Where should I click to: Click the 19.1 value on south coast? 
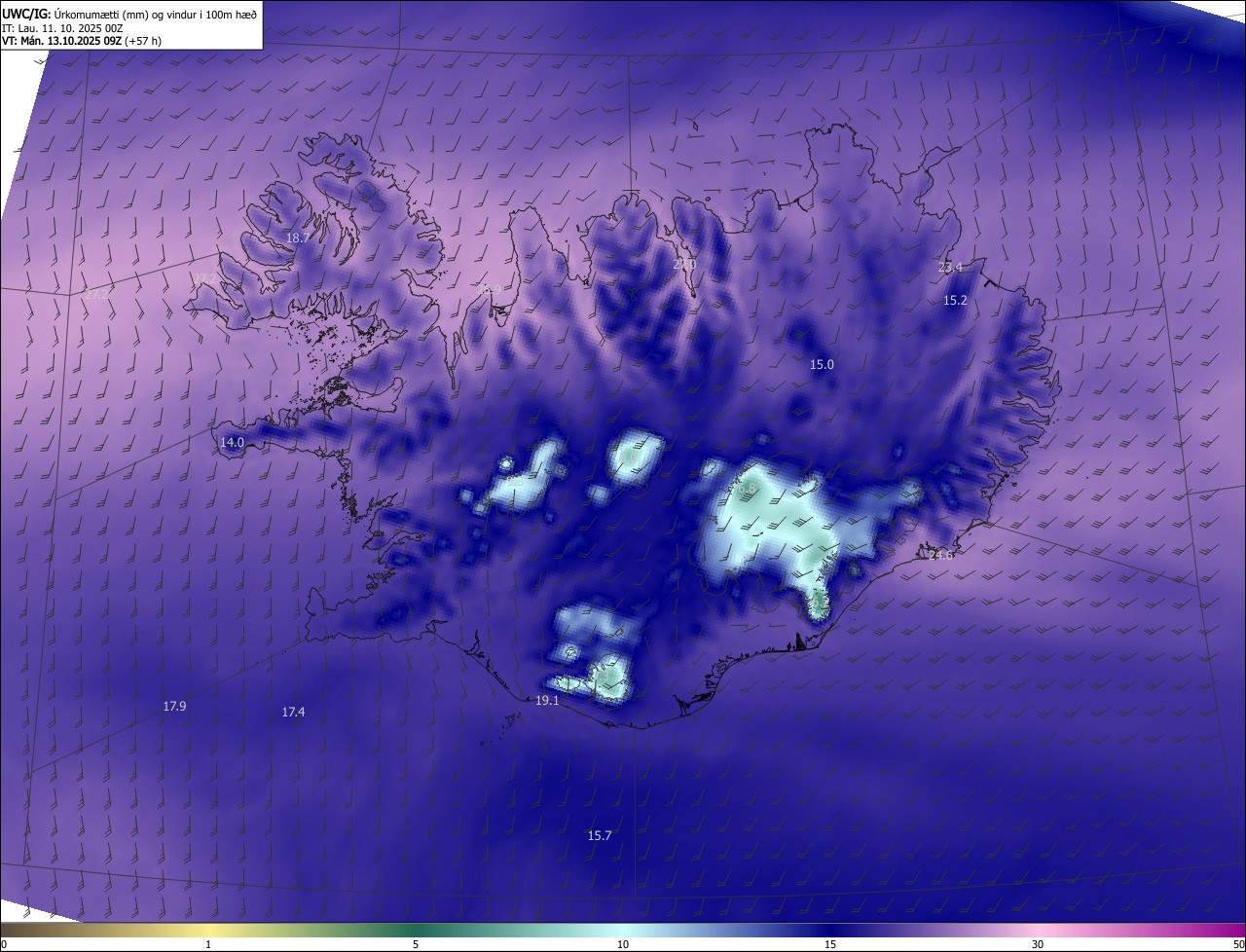point(547,701)
